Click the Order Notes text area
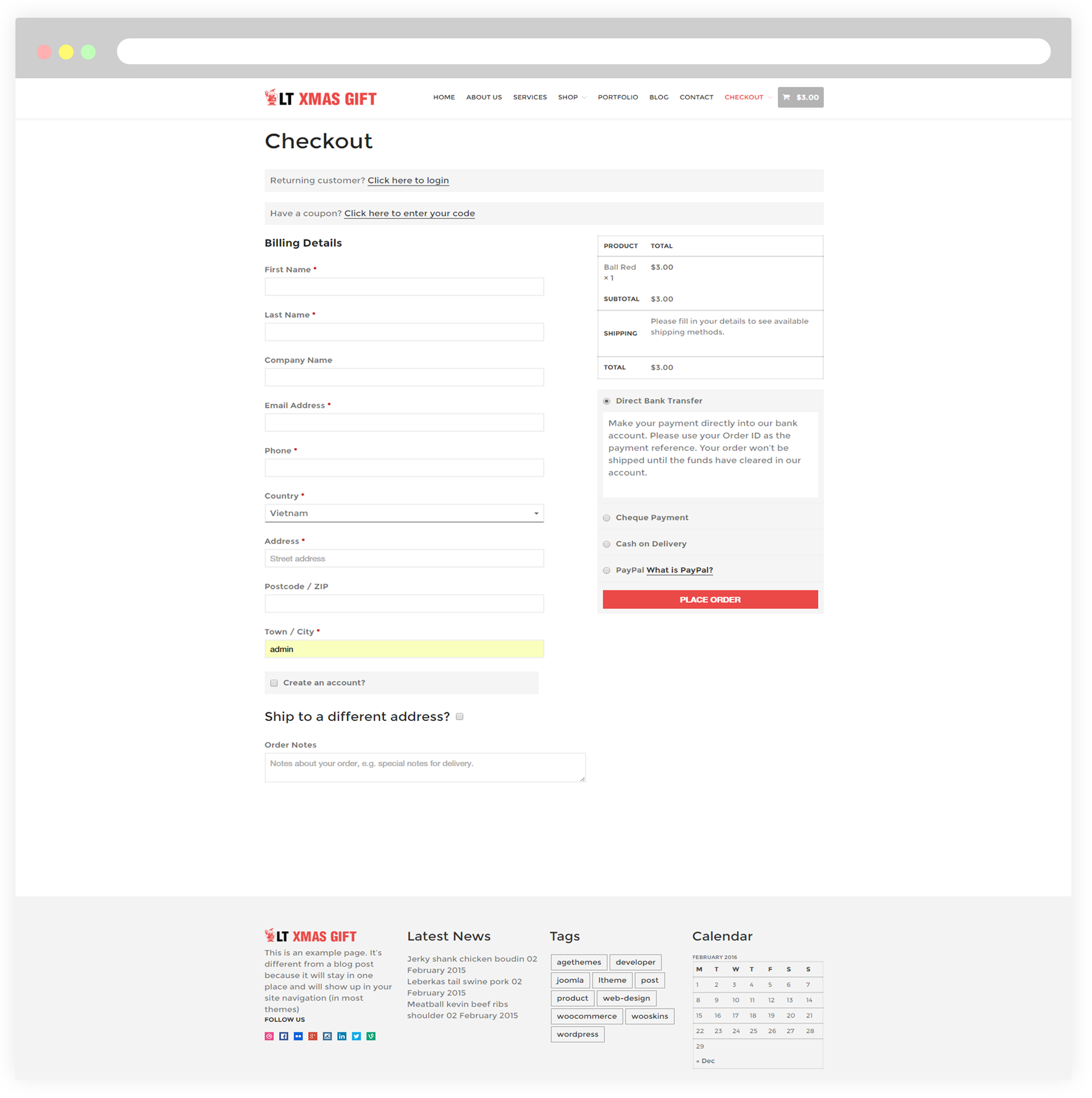This screenshot has width=1092, height=1098. 425,768
